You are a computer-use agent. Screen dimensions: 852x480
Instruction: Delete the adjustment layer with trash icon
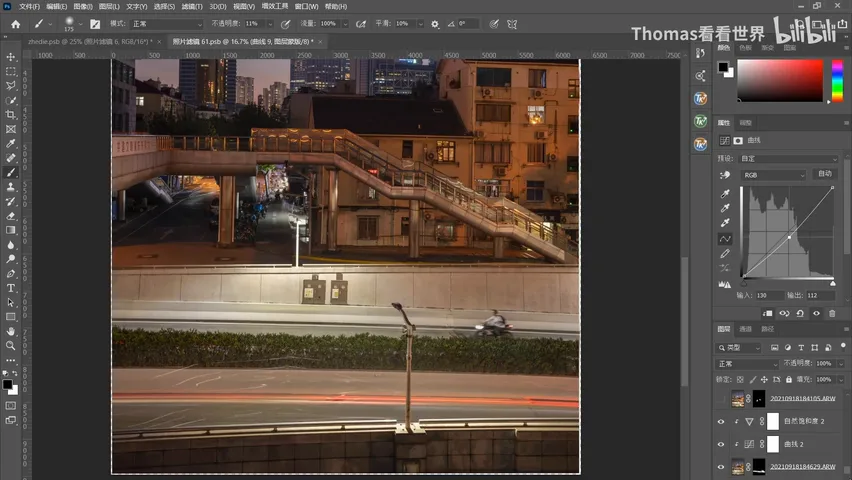coord(832,313)
